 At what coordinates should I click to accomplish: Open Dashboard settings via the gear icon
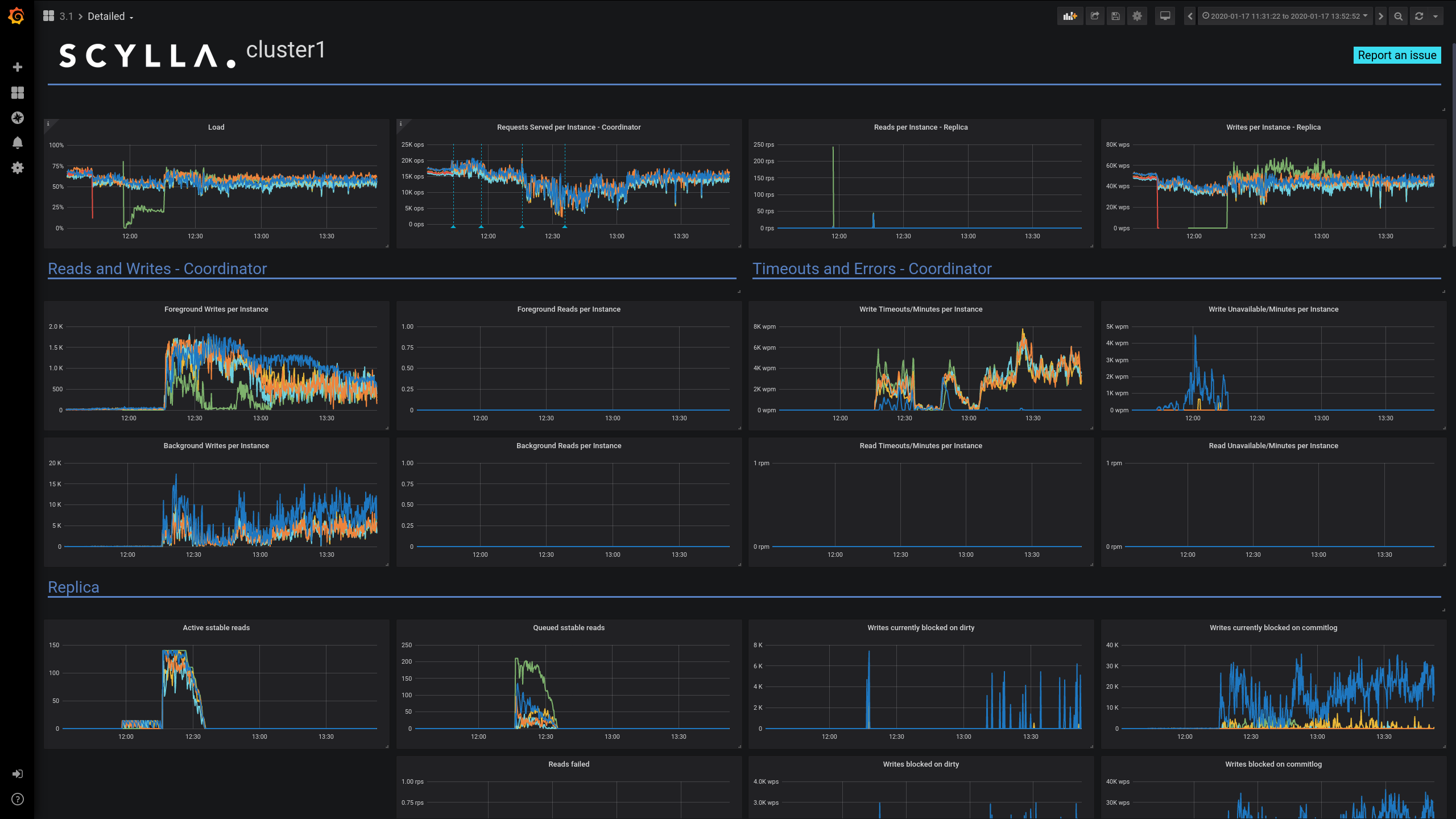[x=1136, y=16]
